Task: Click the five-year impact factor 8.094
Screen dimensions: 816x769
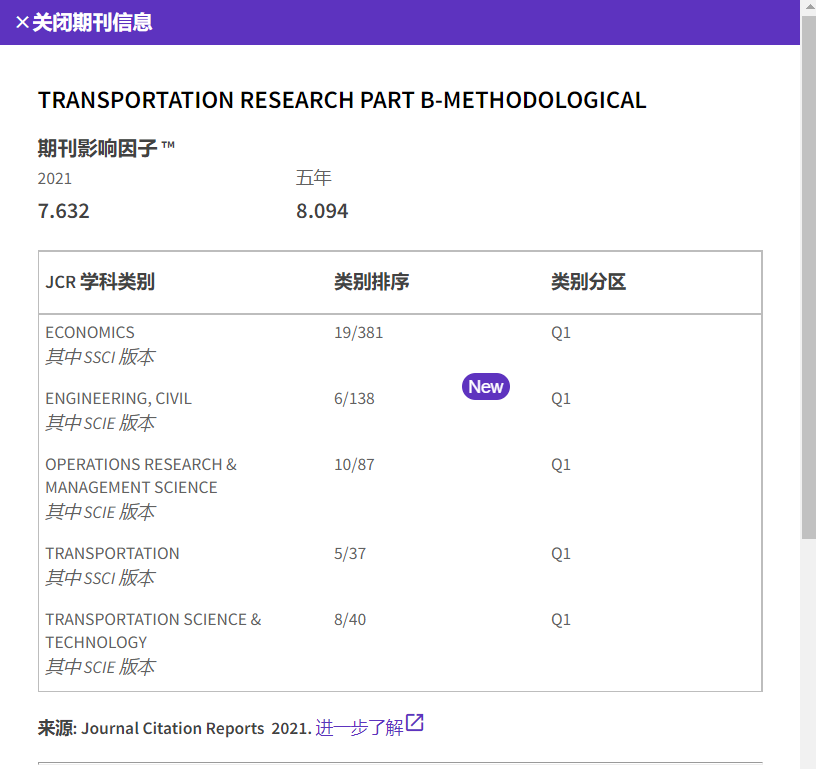Action: [x=322, y=211]
